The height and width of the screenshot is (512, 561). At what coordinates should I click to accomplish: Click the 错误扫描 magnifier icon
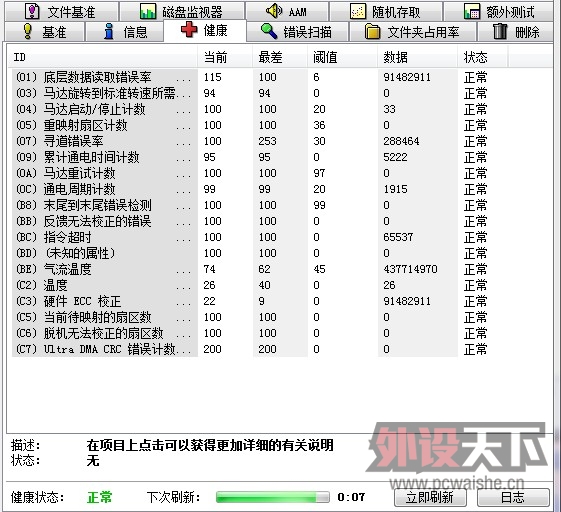click(269, 31)
